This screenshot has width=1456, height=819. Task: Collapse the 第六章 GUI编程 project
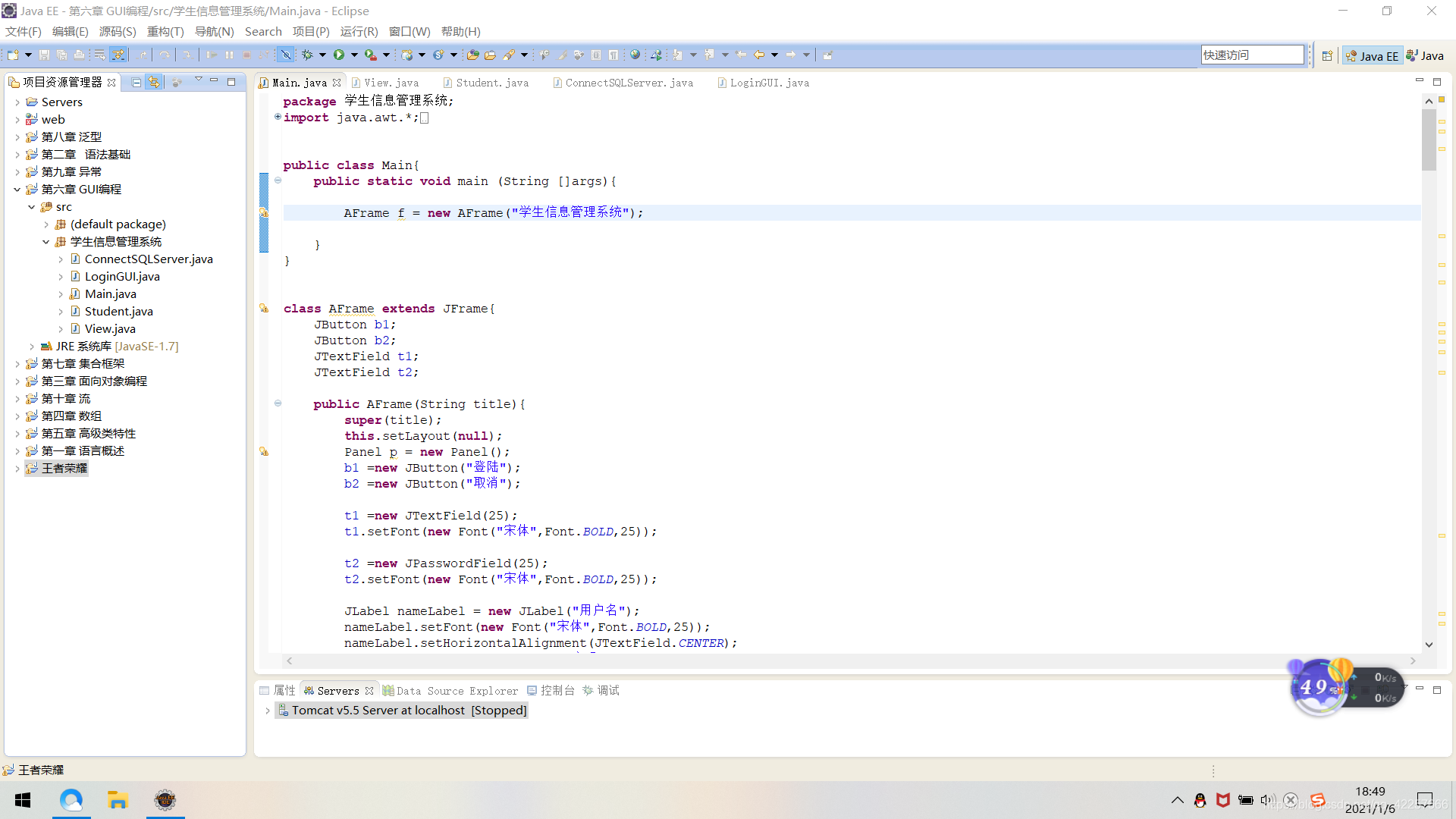(17, 190)
